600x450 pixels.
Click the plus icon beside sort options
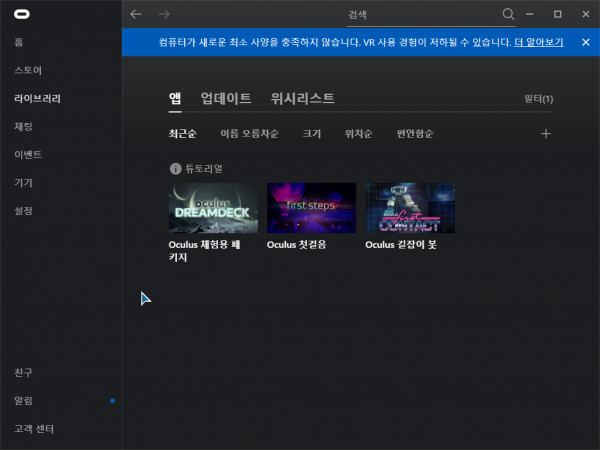pos(546,134)
